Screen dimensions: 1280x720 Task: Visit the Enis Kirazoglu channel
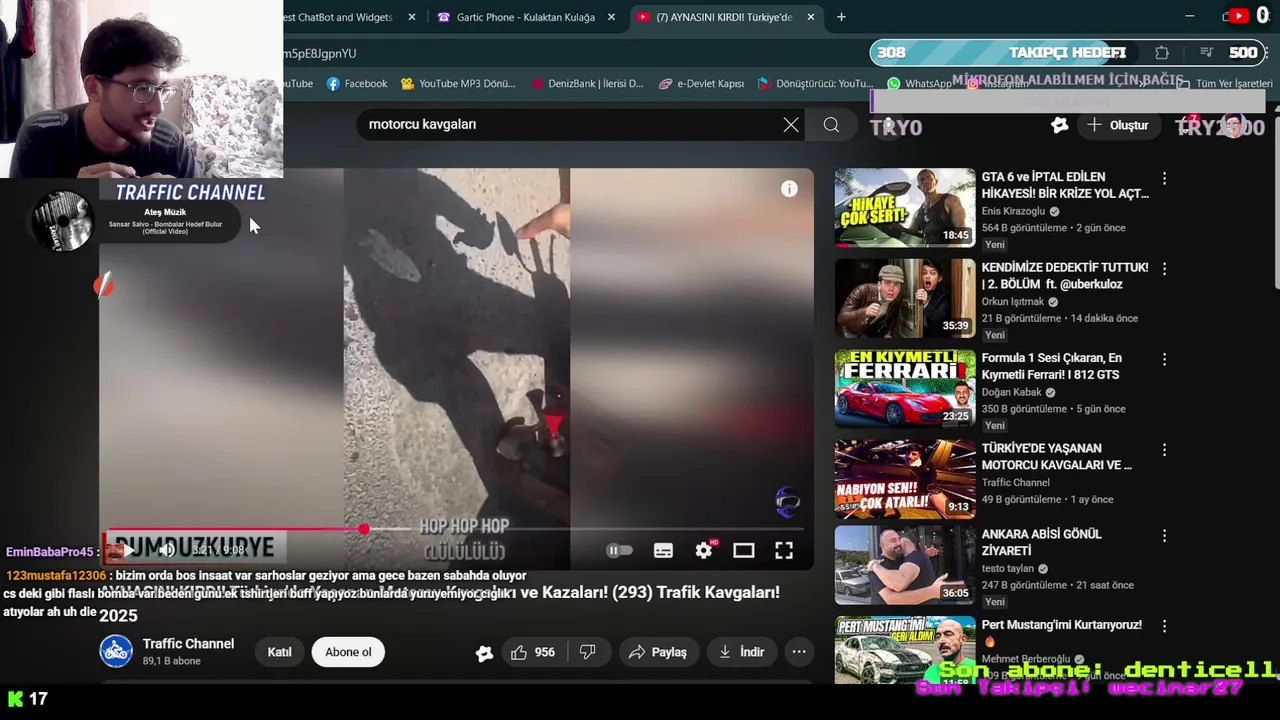coord(1013,211)
